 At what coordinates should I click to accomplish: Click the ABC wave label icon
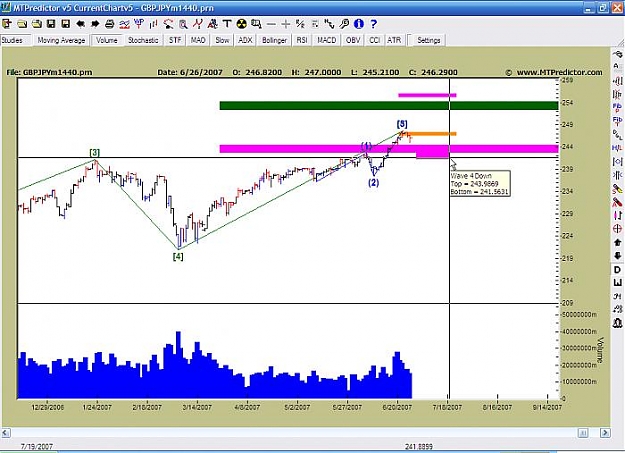coord(212,24)
